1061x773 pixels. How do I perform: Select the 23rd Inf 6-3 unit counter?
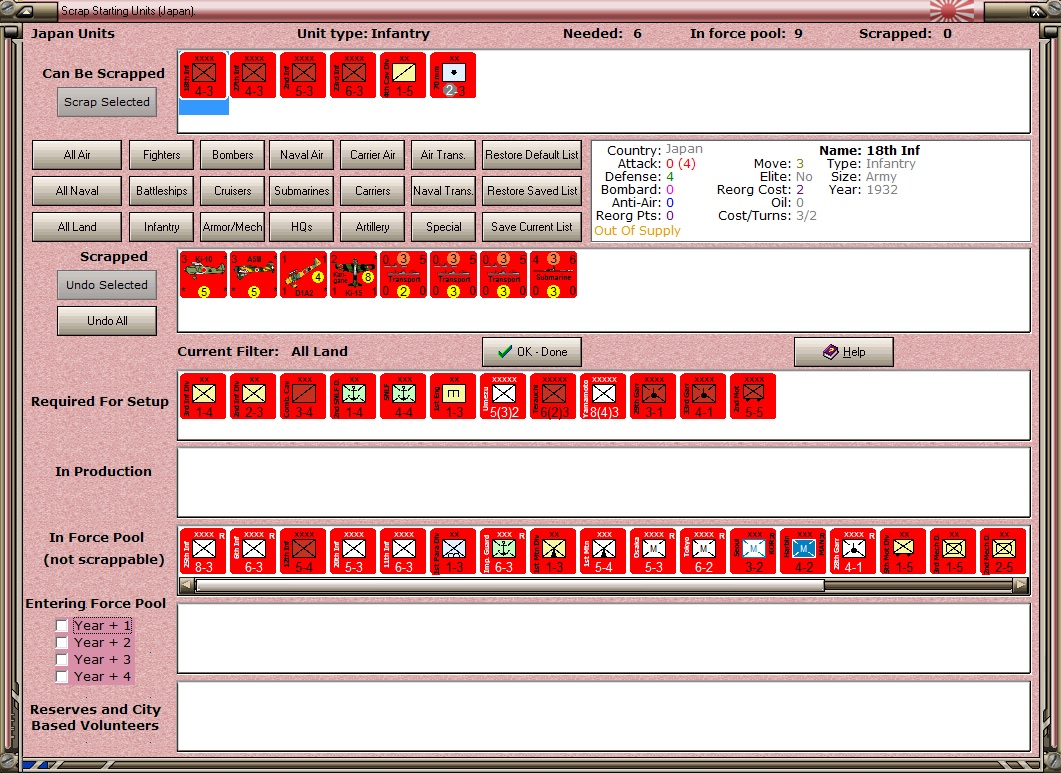(354, 75)
